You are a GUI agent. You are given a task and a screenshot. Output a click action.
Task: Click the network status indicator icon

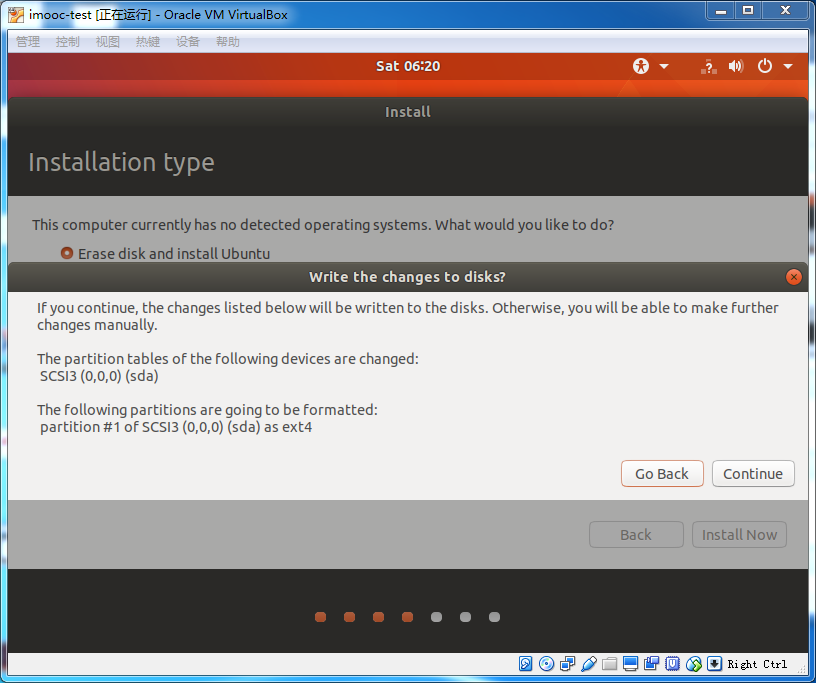point(708,67)
